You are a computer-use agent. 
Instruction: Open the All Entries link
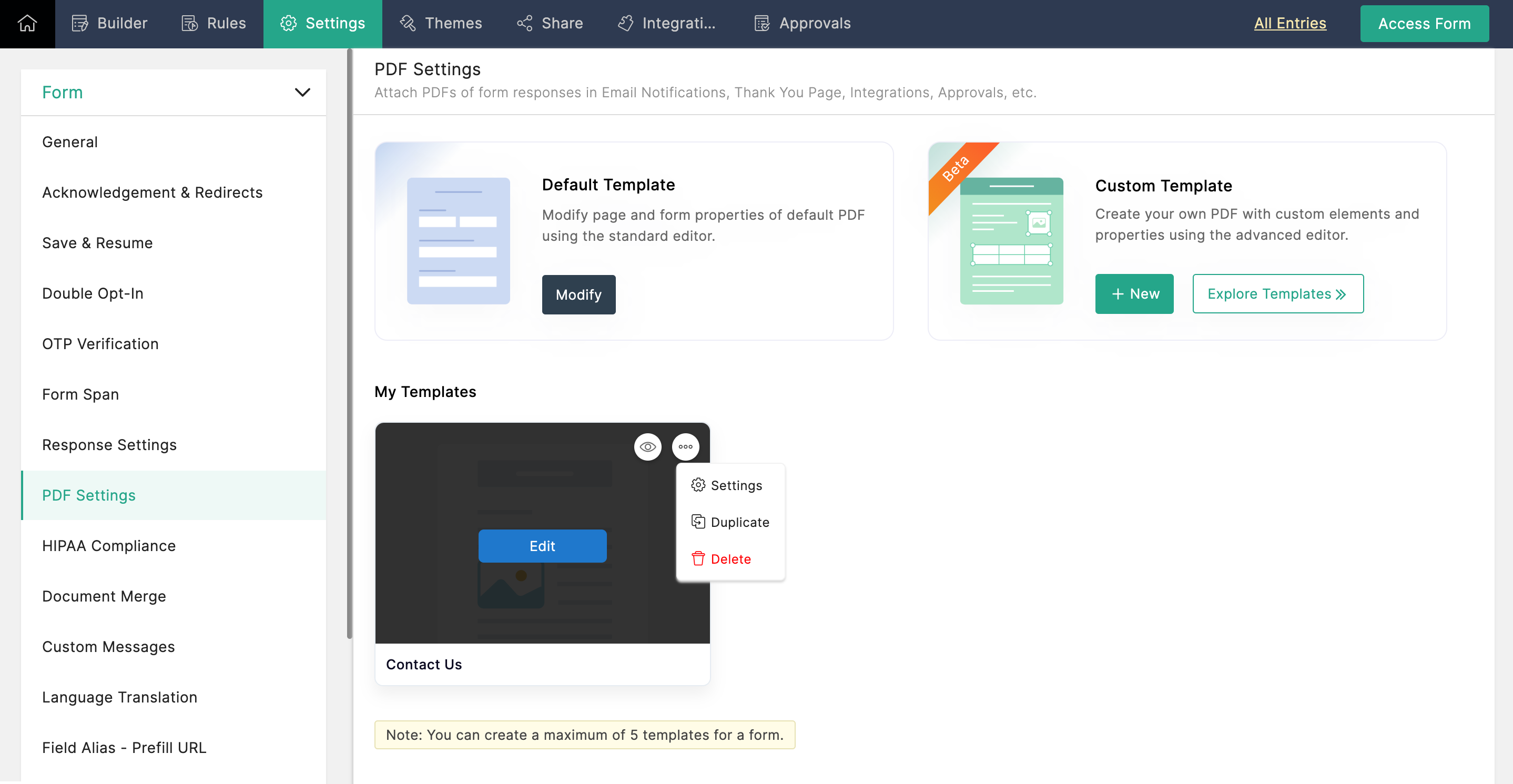(x=1289, y=24)
